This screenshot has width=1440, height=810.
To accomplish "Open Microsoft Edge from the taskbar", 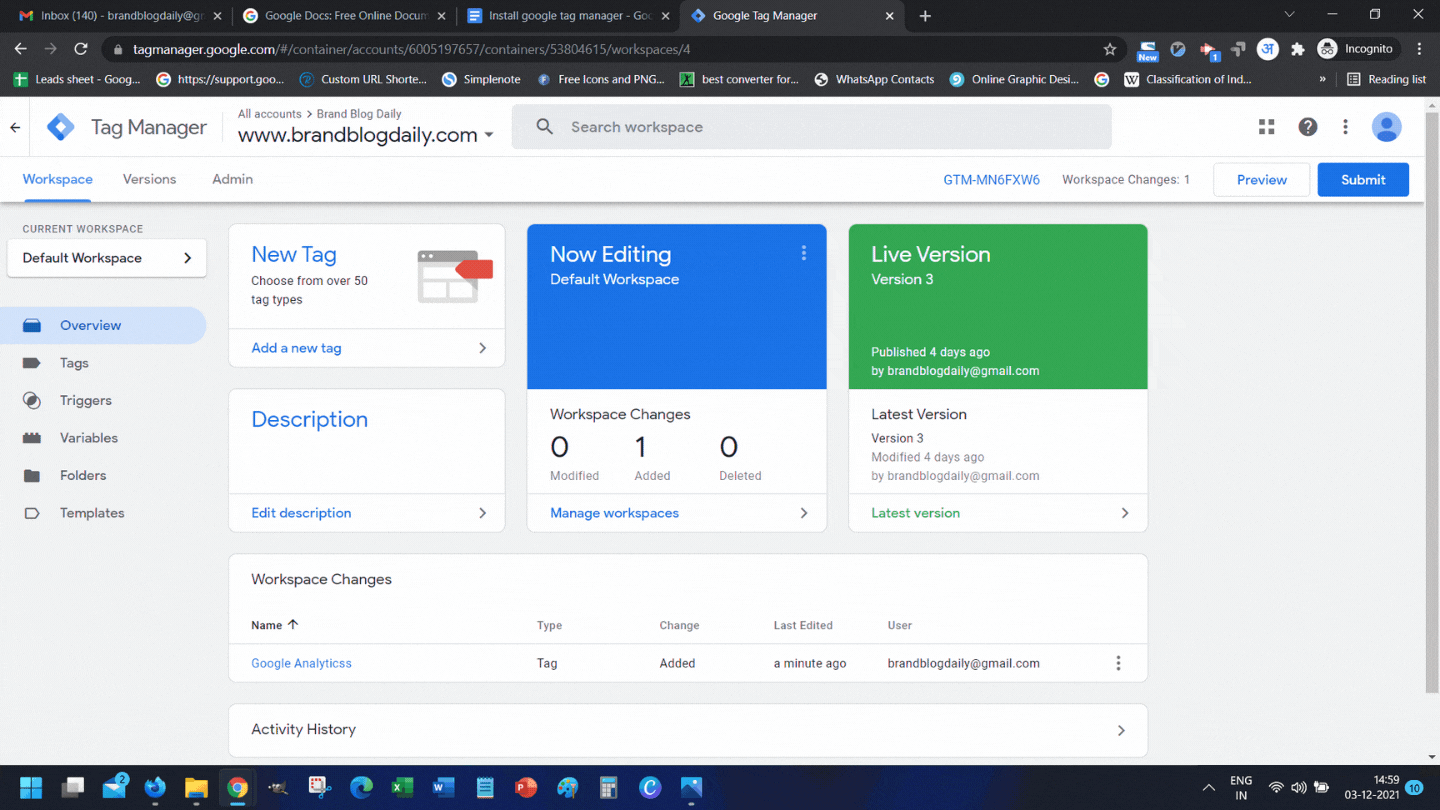I will pos(361,788).
